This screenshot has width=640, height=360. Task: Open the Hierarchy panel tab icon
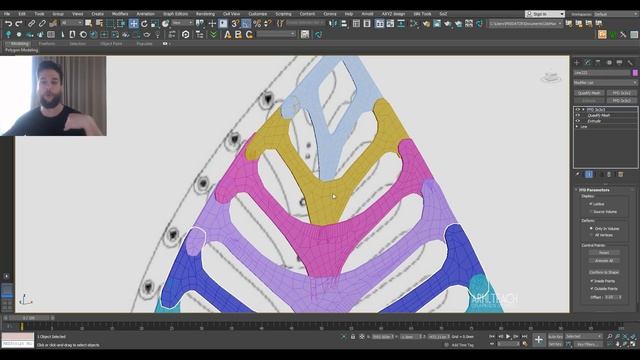[x=598, y=62]
